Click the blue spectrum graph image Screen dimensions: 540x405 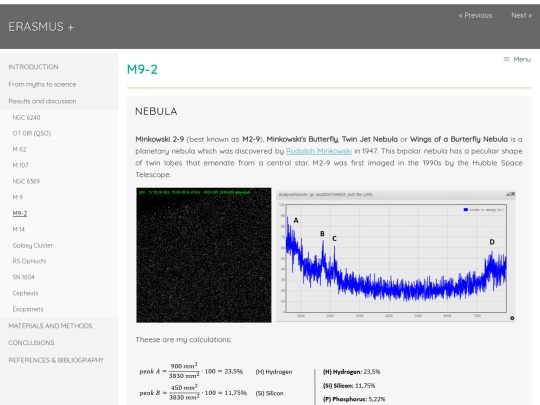tap(396, 256)
